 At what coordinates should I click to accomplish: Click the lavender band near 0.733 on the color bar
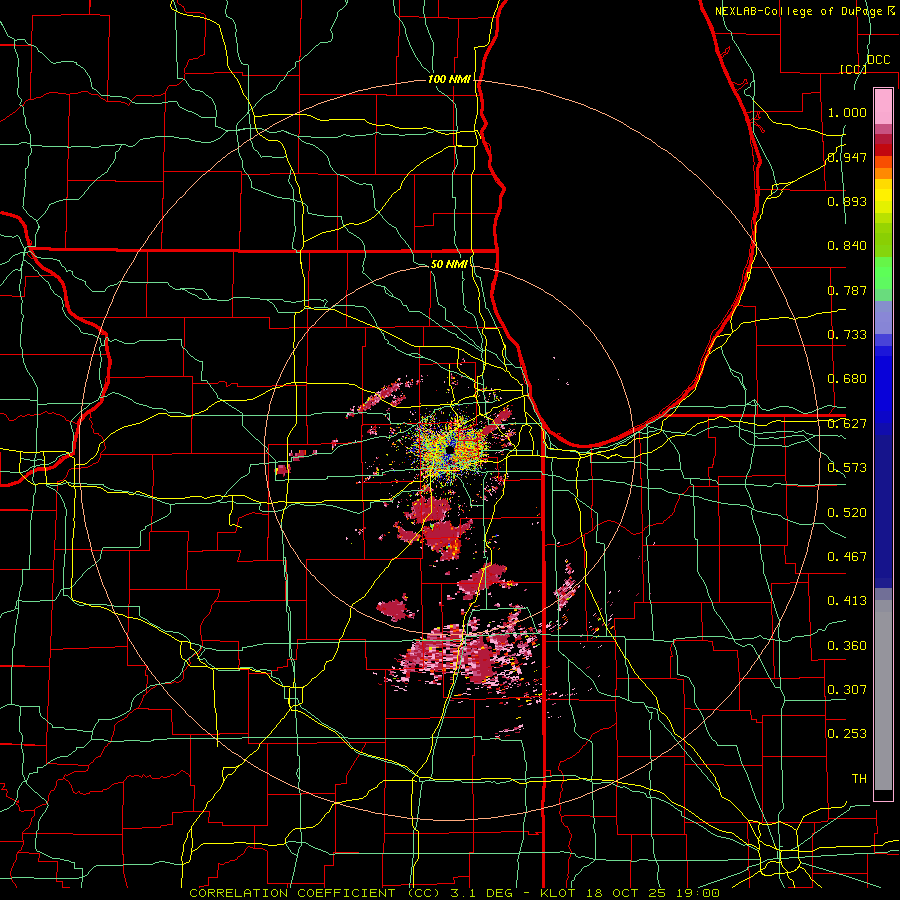pos(883,317)
